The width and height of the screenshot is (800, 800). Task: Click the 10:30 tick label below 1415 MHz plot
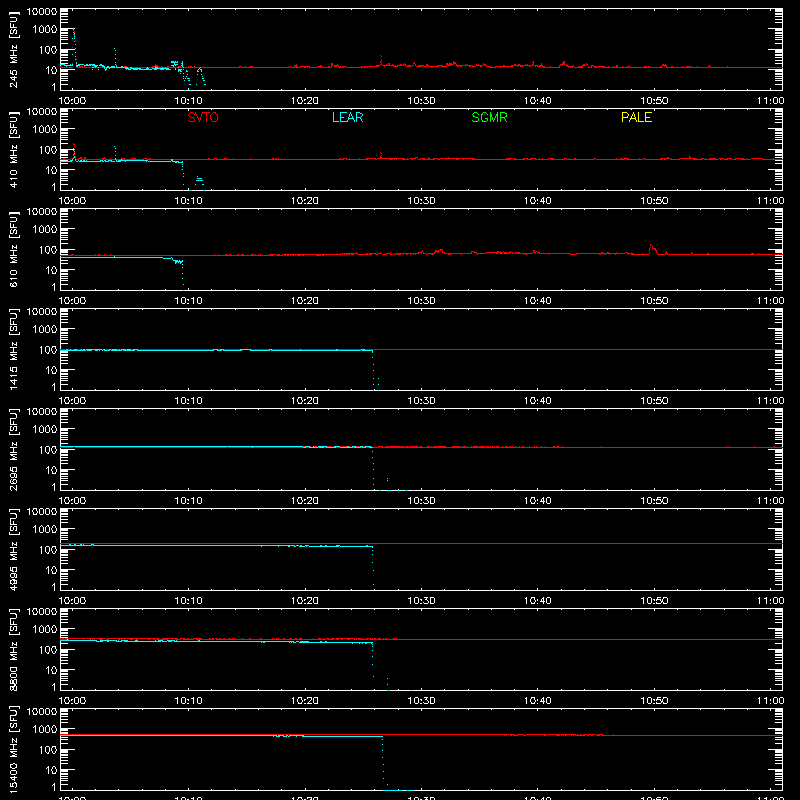tap(421, 401)
